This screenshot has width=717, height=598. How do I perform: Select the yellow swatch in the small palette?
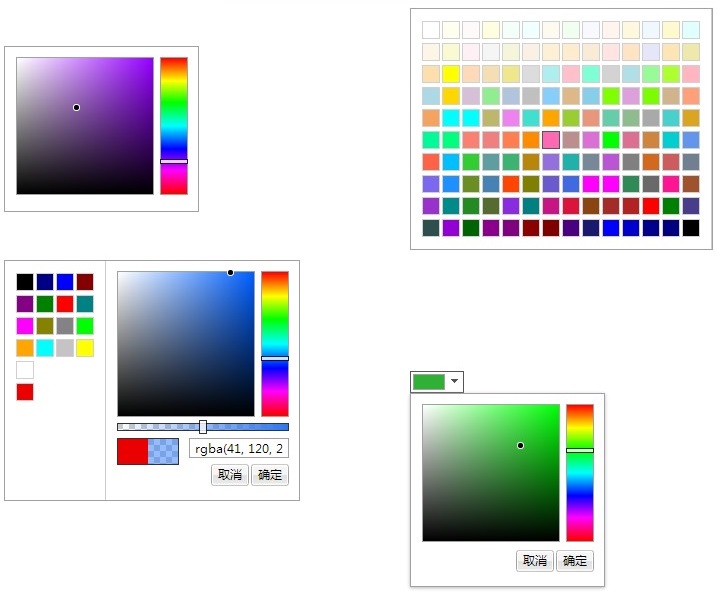85,348
